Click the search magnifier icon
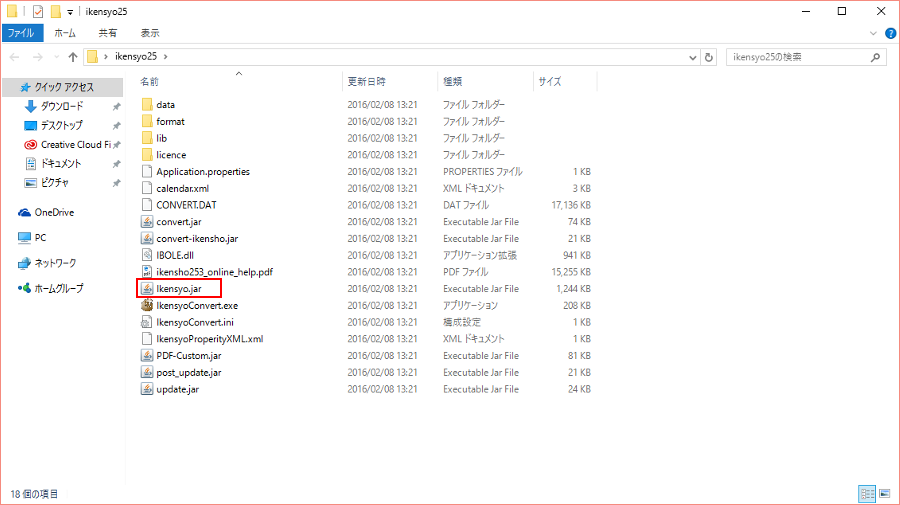The image size is (900, 505). (x=875, y=57)
